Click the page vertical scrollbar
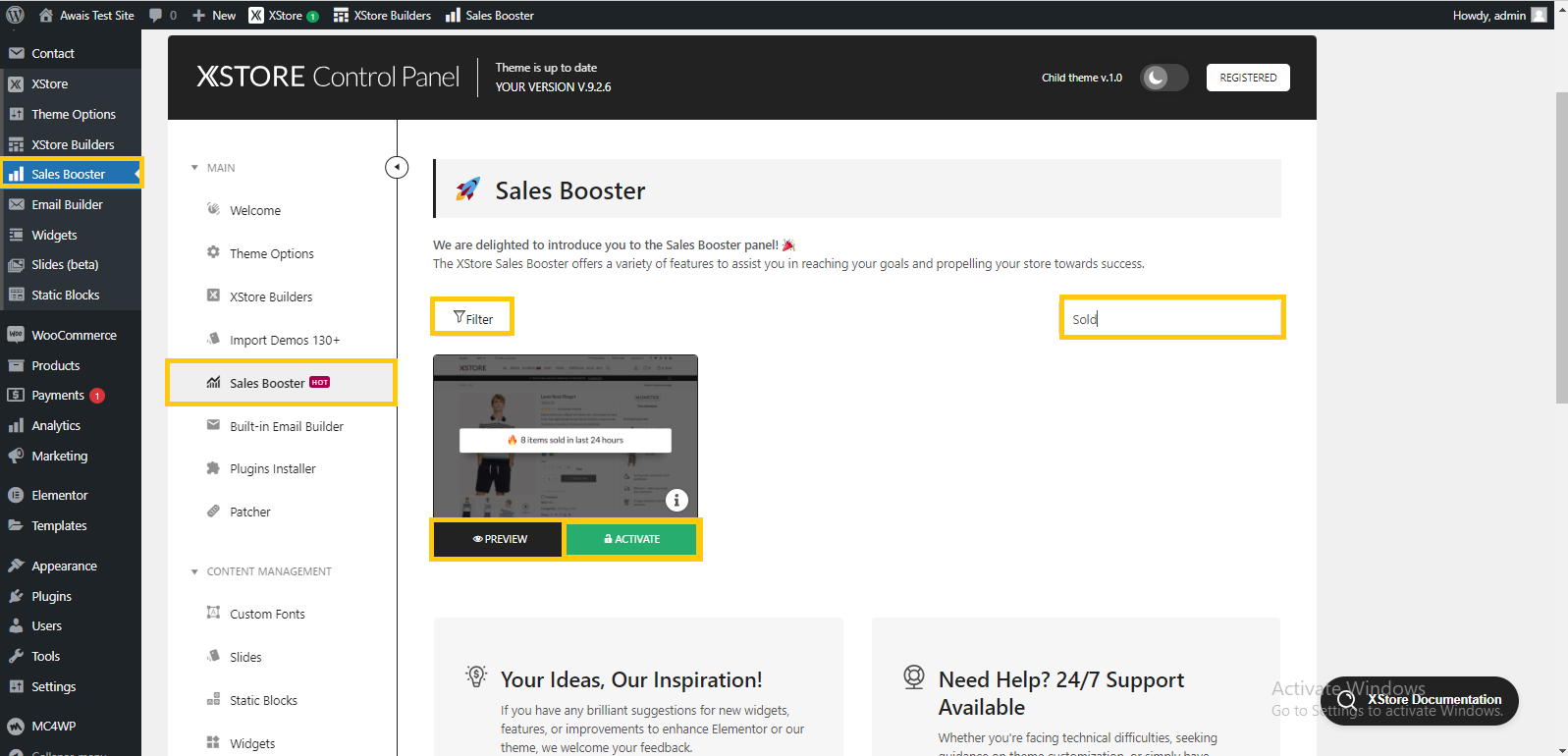Viewport: 1568px width, 756px height. tap(1561, 247)
